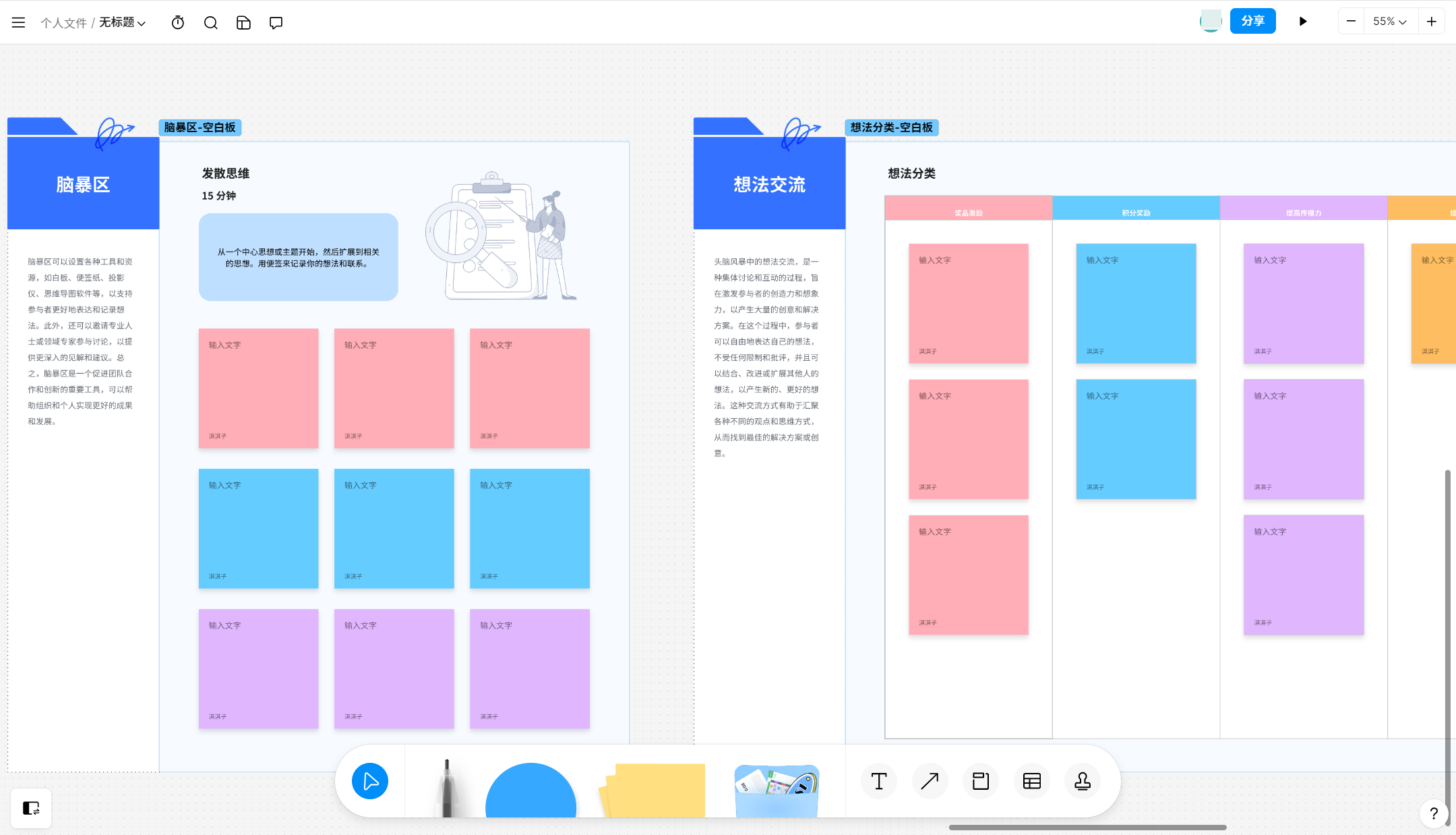The image size is (1456, 835).
Task: Select the frame tool
Action: click(x=981, y=781)
